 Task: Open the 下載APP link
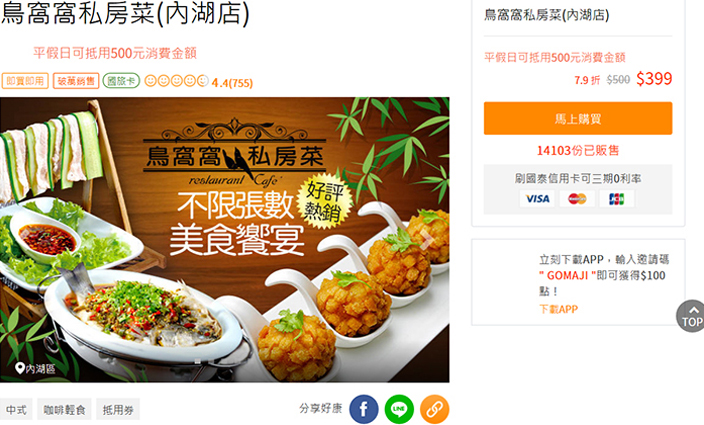[559, 309]
